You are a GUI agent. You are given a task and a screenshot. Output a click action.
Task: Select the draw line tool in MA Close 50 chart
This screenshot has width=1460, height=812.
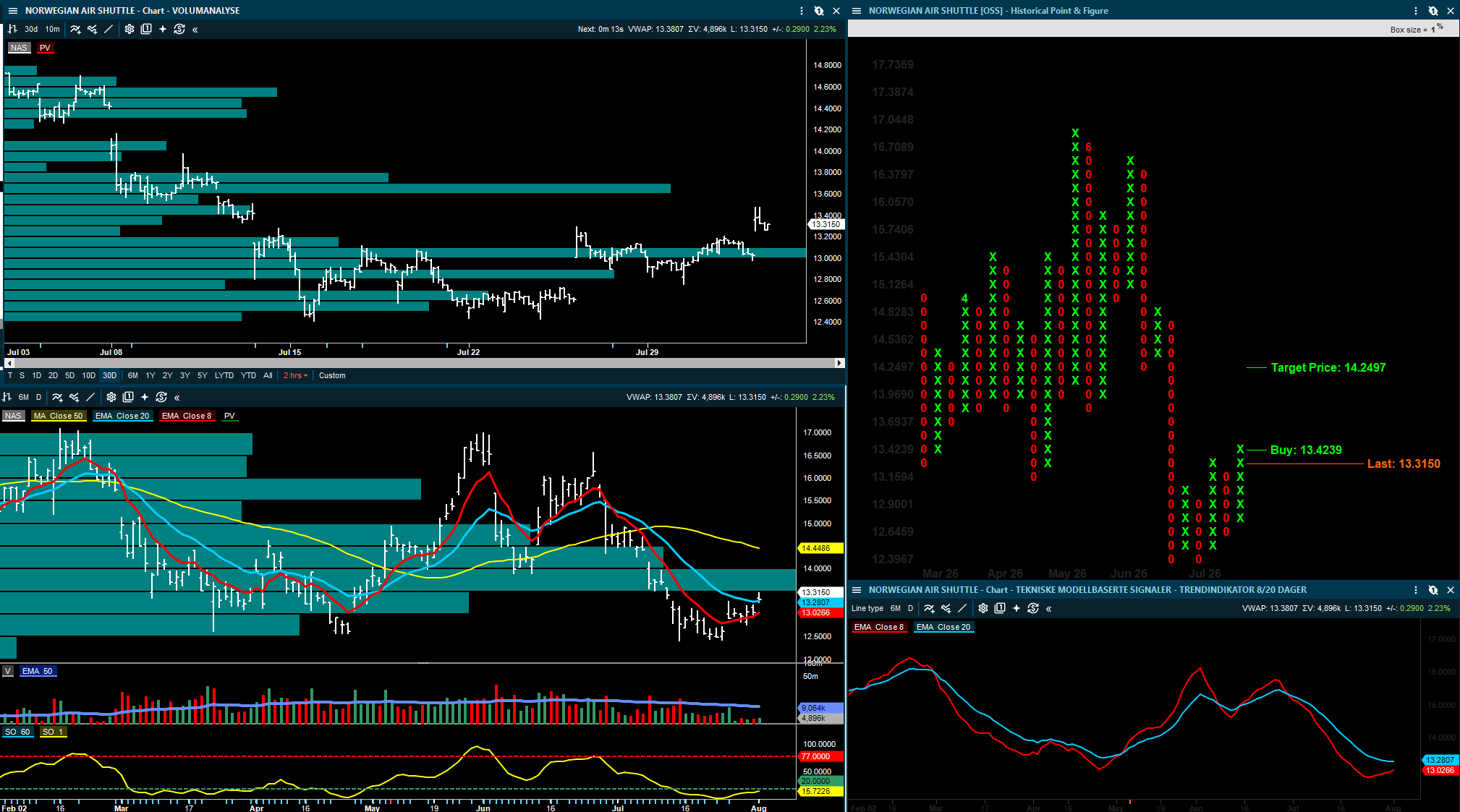pyautogui.click(x=90, y=397)
